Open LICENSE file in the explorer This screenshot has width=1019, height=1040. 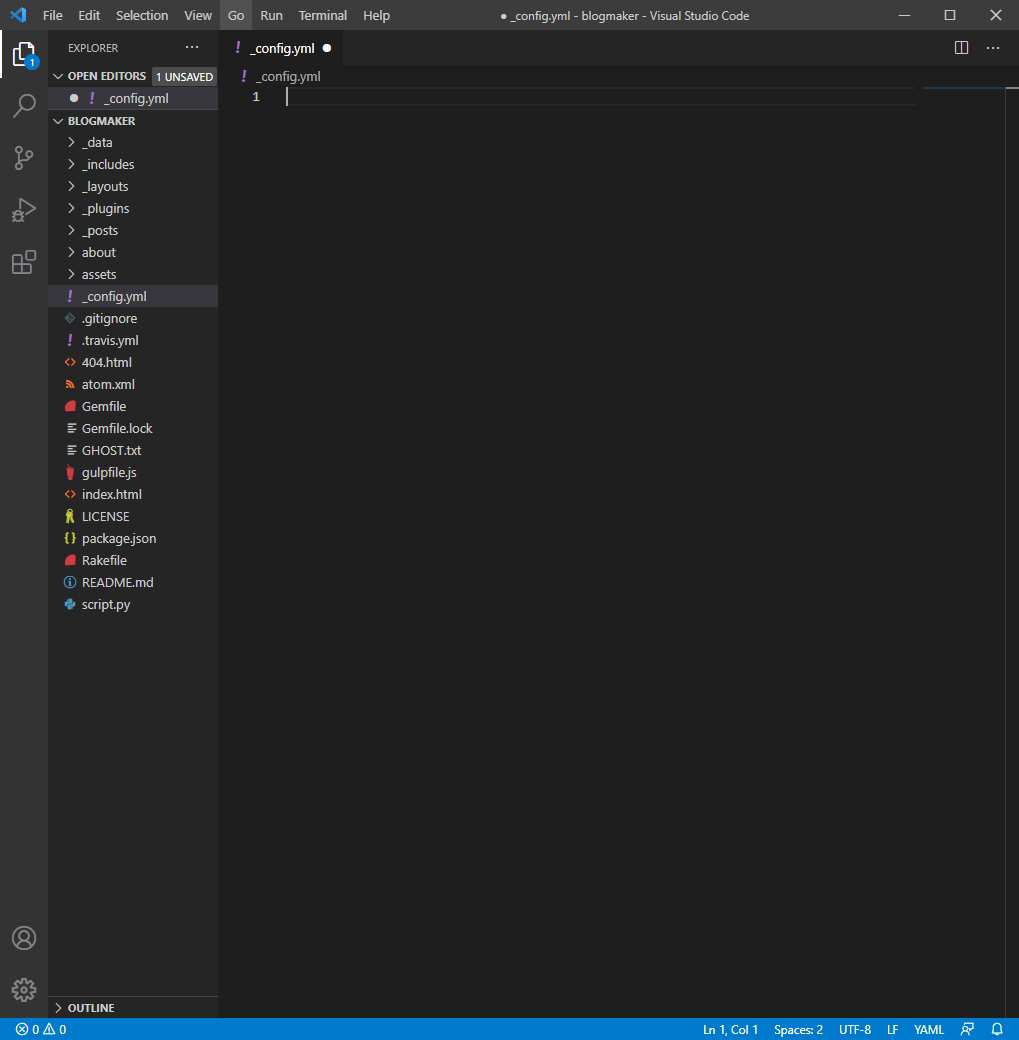point(133,516)
